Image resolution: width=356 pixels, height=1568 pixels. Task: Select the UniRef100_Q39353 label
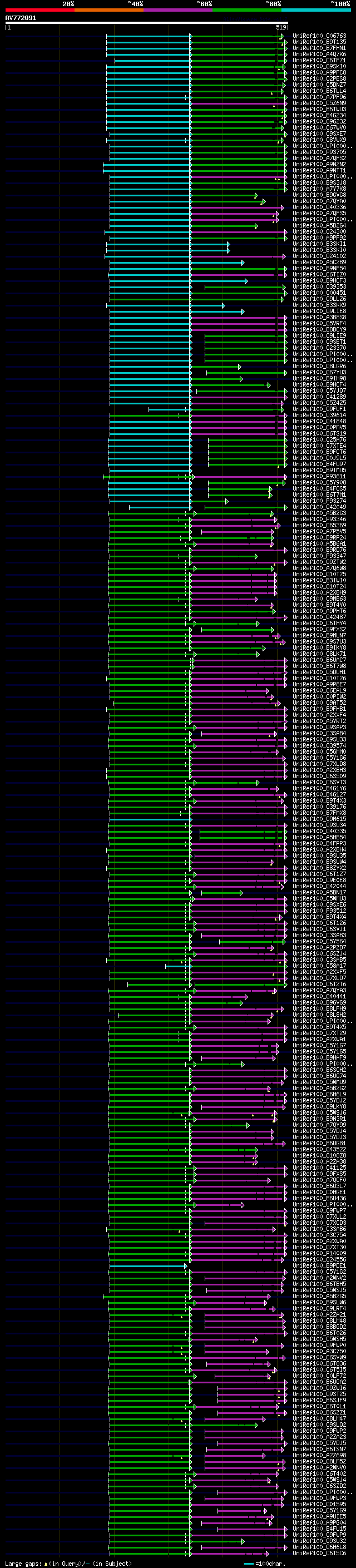click(319, 286)
